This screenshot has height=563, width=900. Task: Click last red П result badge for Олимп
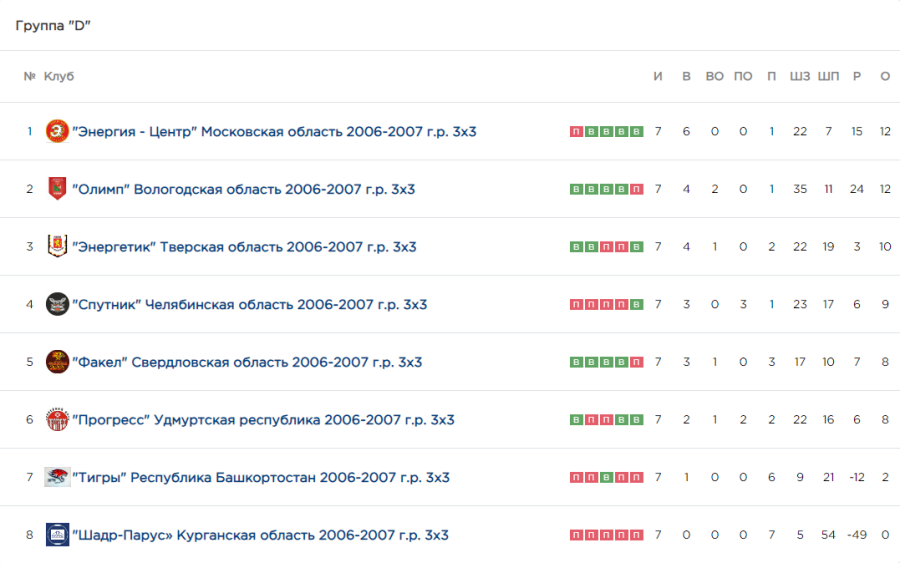point(636,189)
